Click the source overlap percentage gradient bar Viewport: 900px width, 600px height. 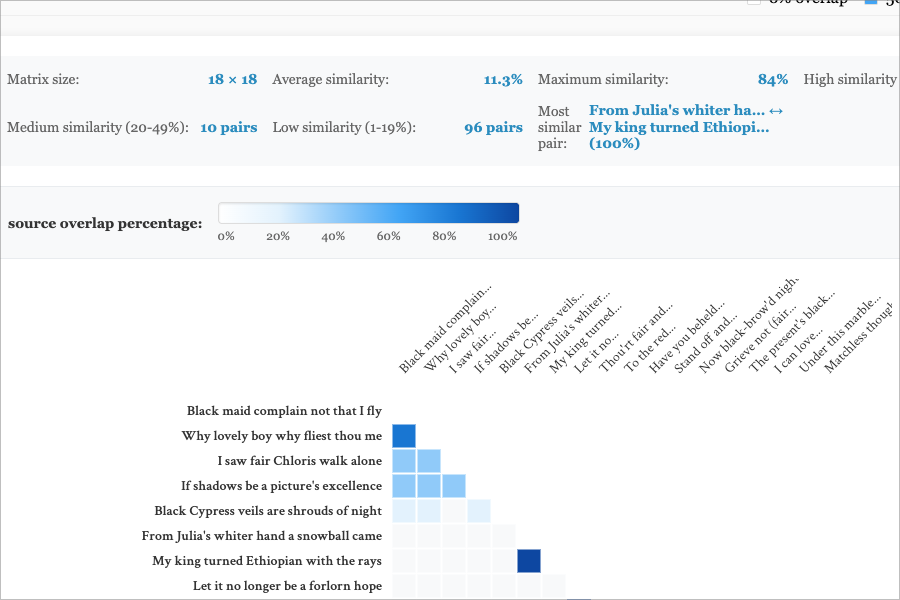point(368,213)
